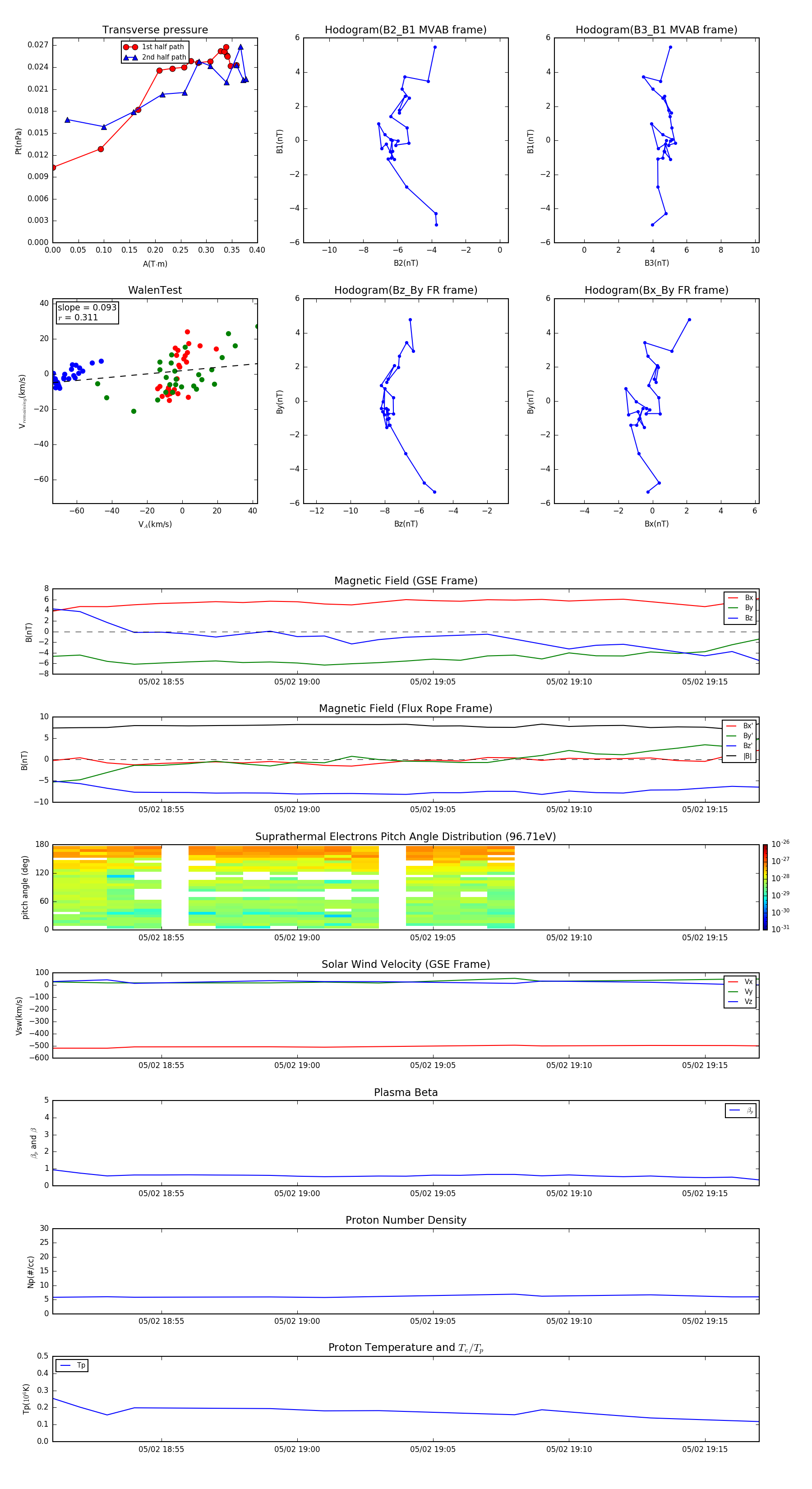Click the "pitch angle (deg)" y-axis label
The width and height of the screenshot is (812, 1489).
25,887
